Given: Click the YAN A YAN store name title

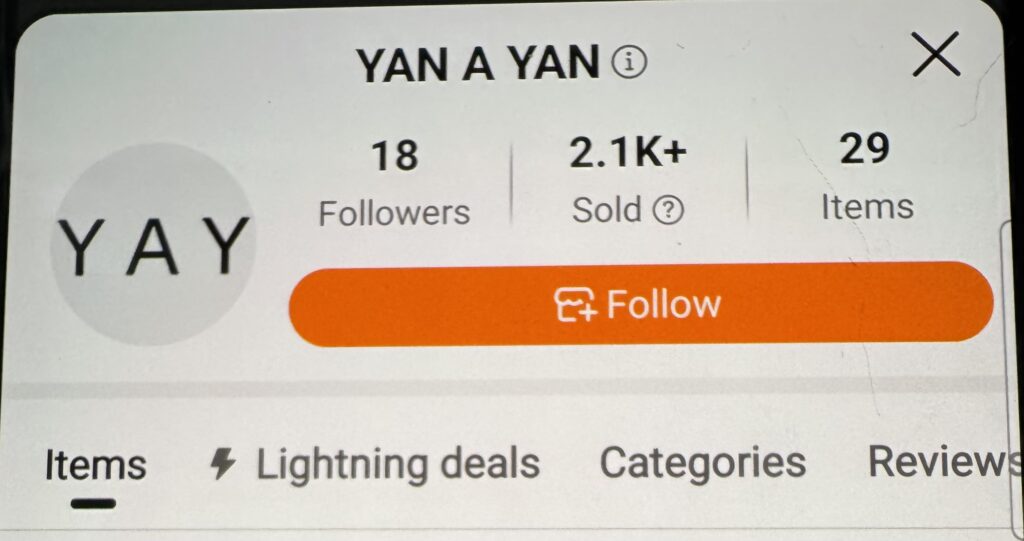Looking at the screenshot, I should click(478, 65).
